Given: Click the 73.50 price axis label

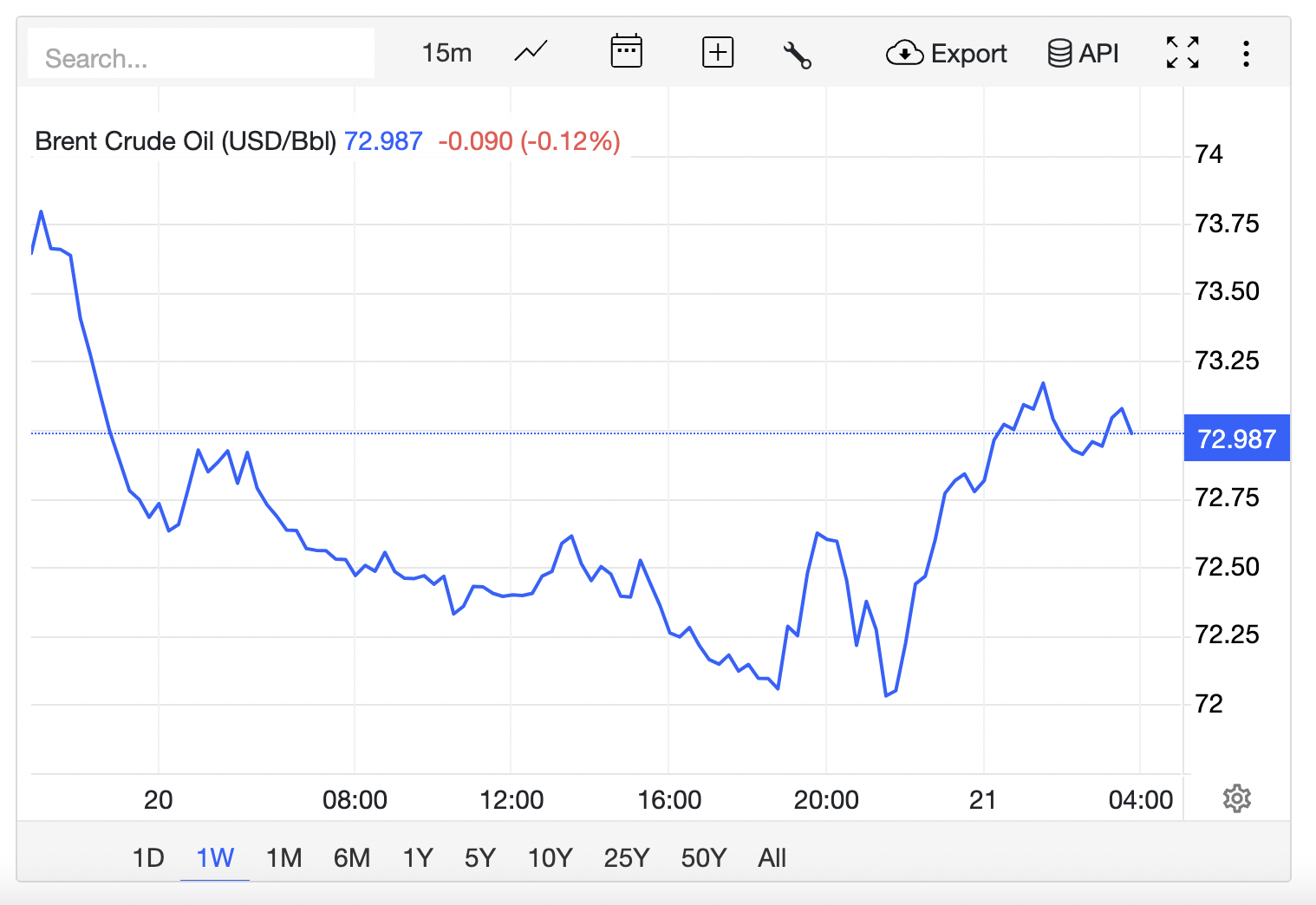Looking at the screenshot, I should click(x=1227, y=291).
